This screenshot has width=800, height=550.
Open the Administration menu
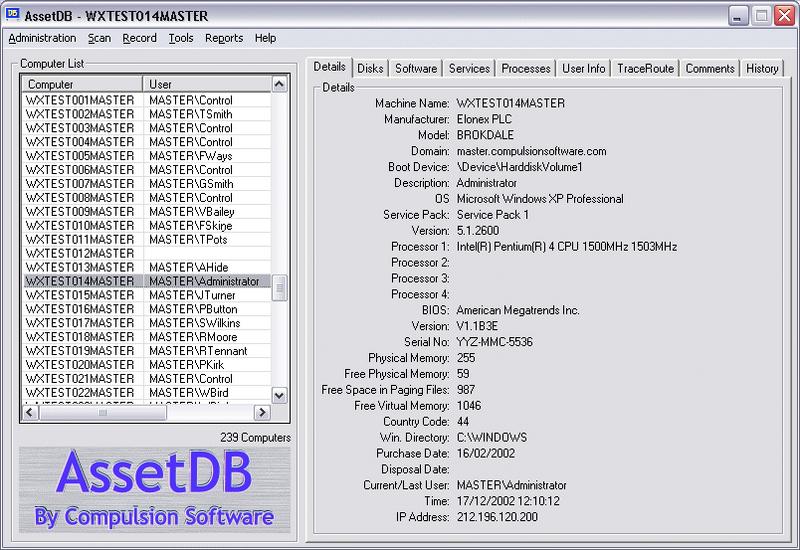point(42,38)
